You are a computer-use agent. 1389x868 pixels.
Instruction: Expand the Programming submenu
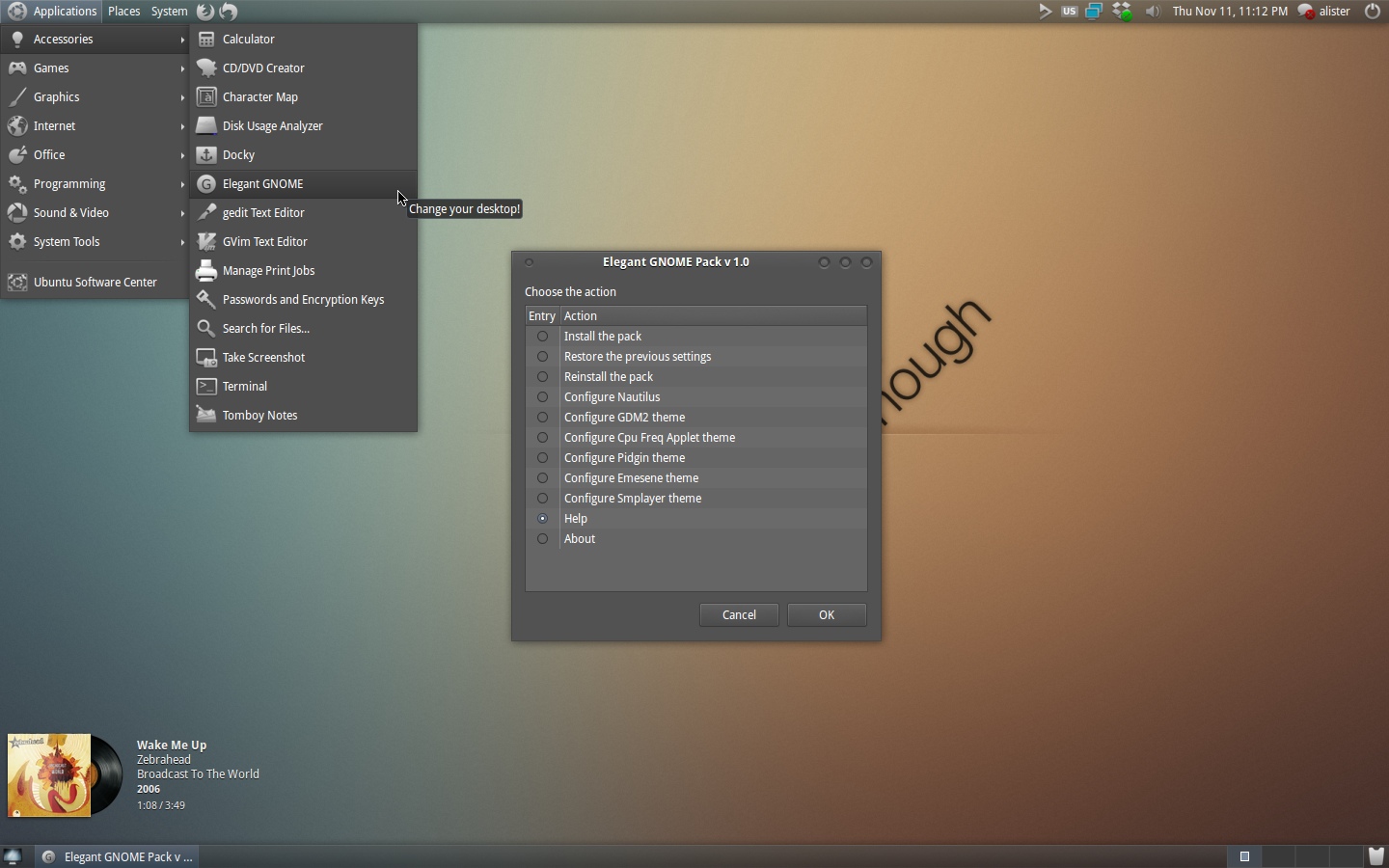[95, 184]
